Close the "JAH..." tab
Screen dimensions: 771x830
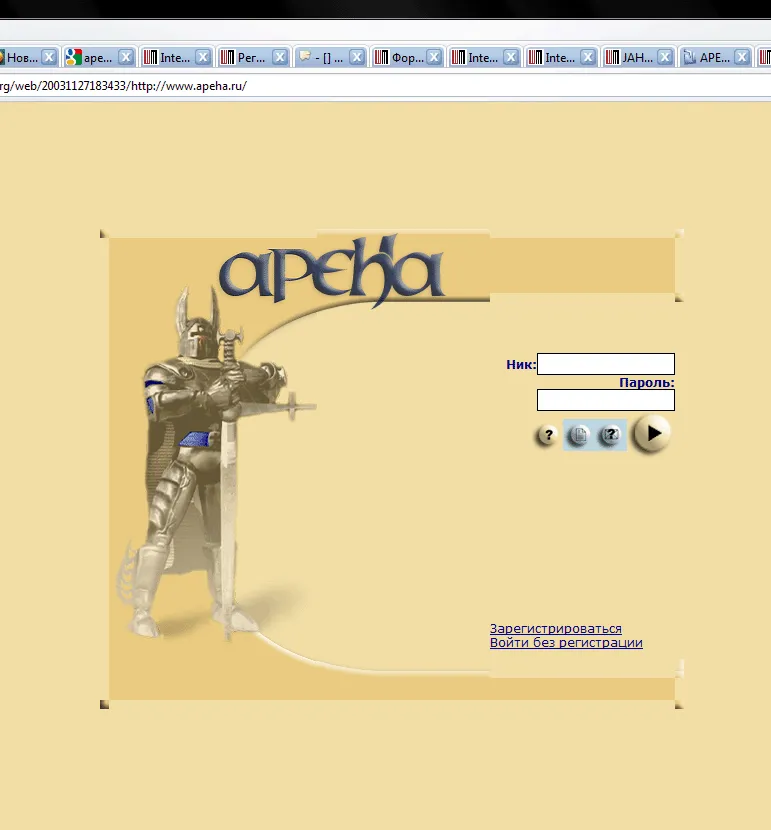(x=665, y=57)
